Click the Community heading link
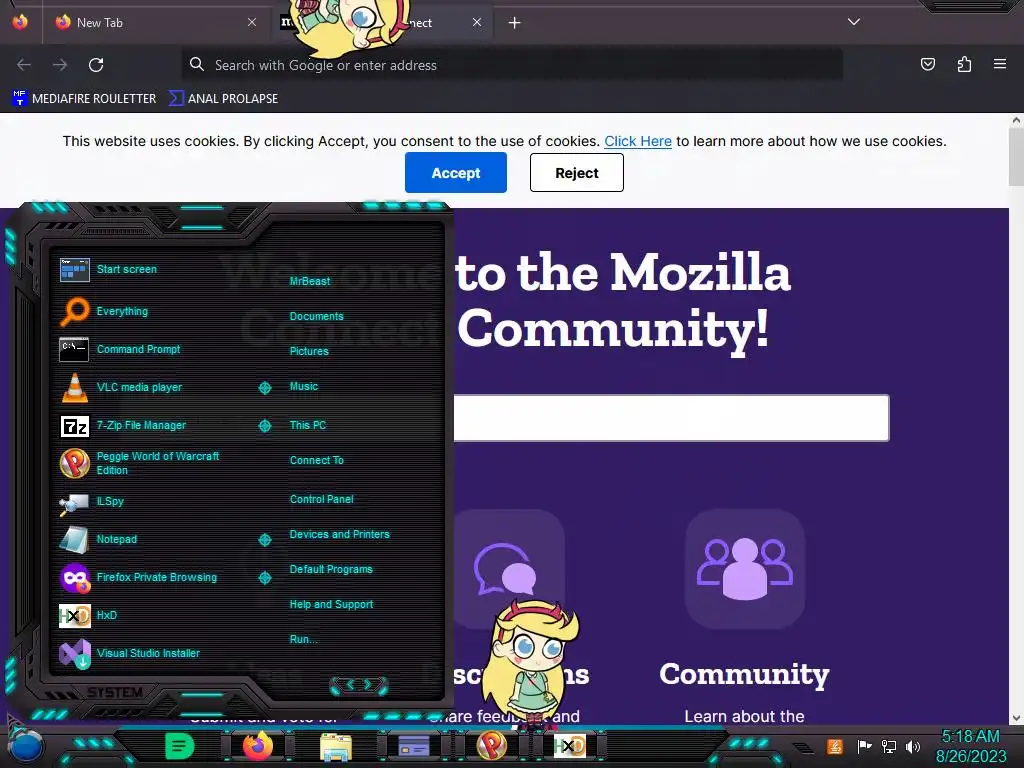Viewport: 1024px width, 768px height. click(x=744, y=675)
